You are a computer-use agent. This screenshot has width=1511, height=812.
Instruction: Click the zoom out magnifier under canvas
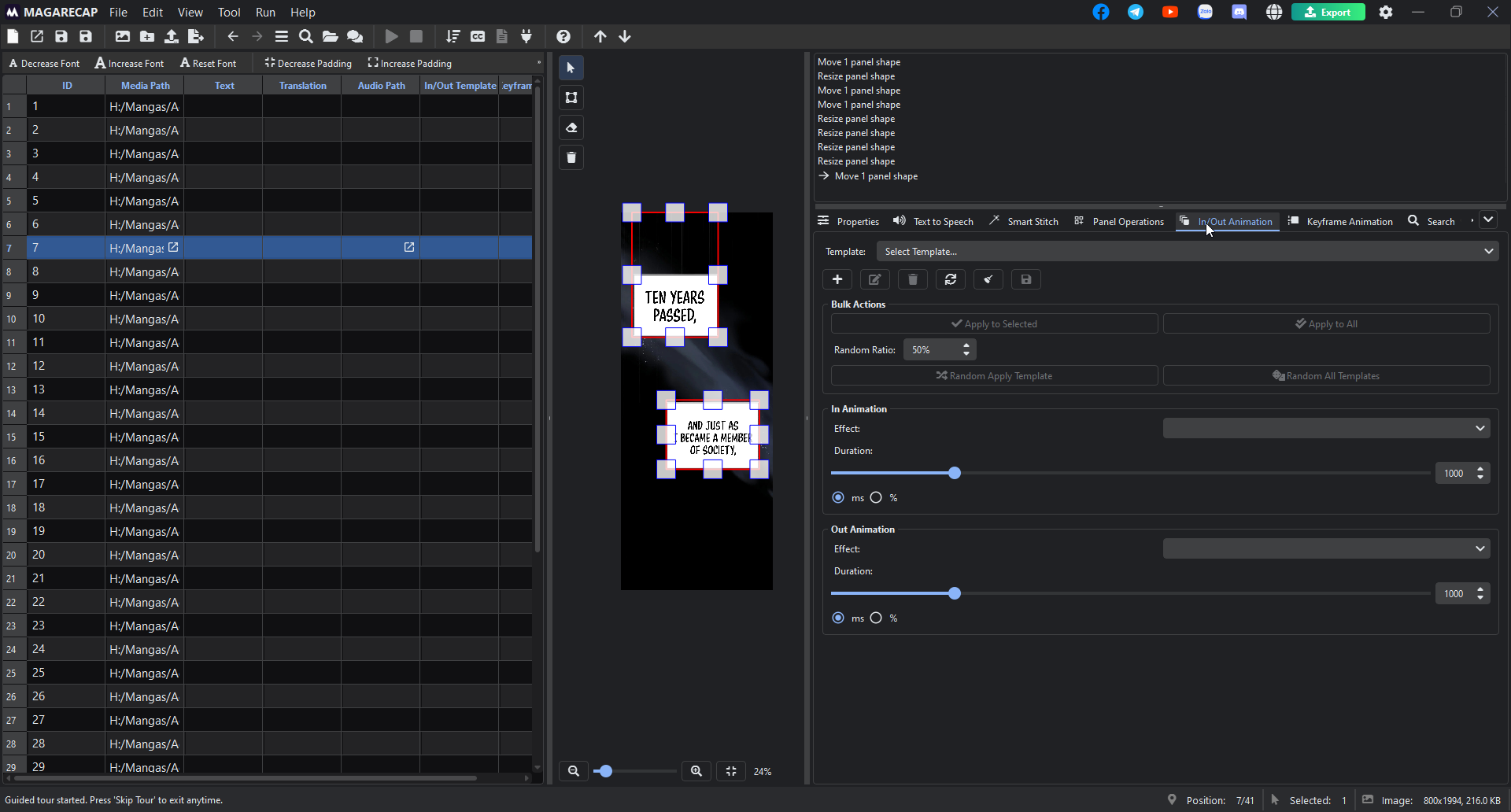574,771
